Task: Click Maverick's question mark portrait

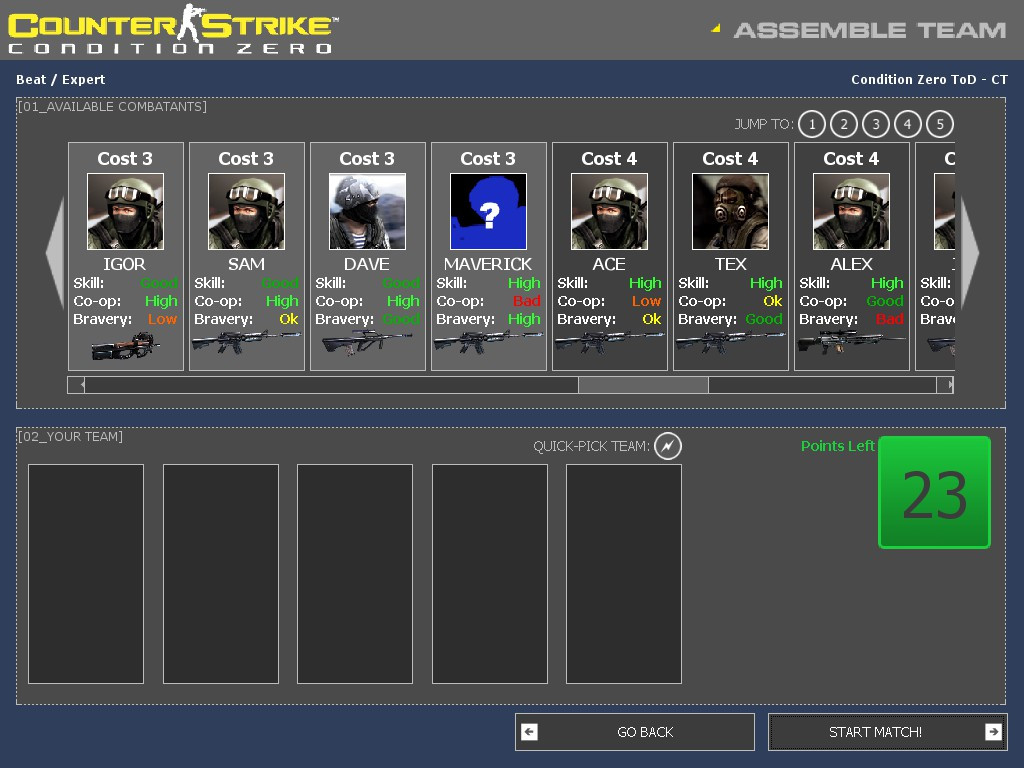Action: (488, 211)
